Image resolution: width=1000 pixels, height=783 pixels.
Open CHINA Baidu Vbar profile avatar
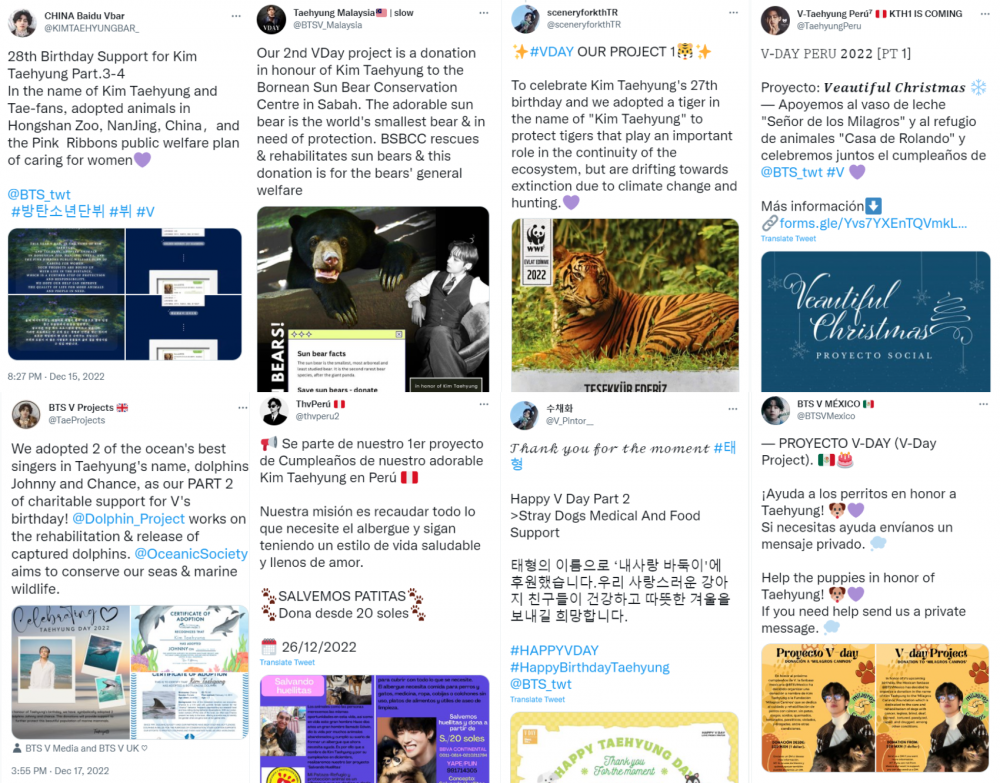[22, 23]
